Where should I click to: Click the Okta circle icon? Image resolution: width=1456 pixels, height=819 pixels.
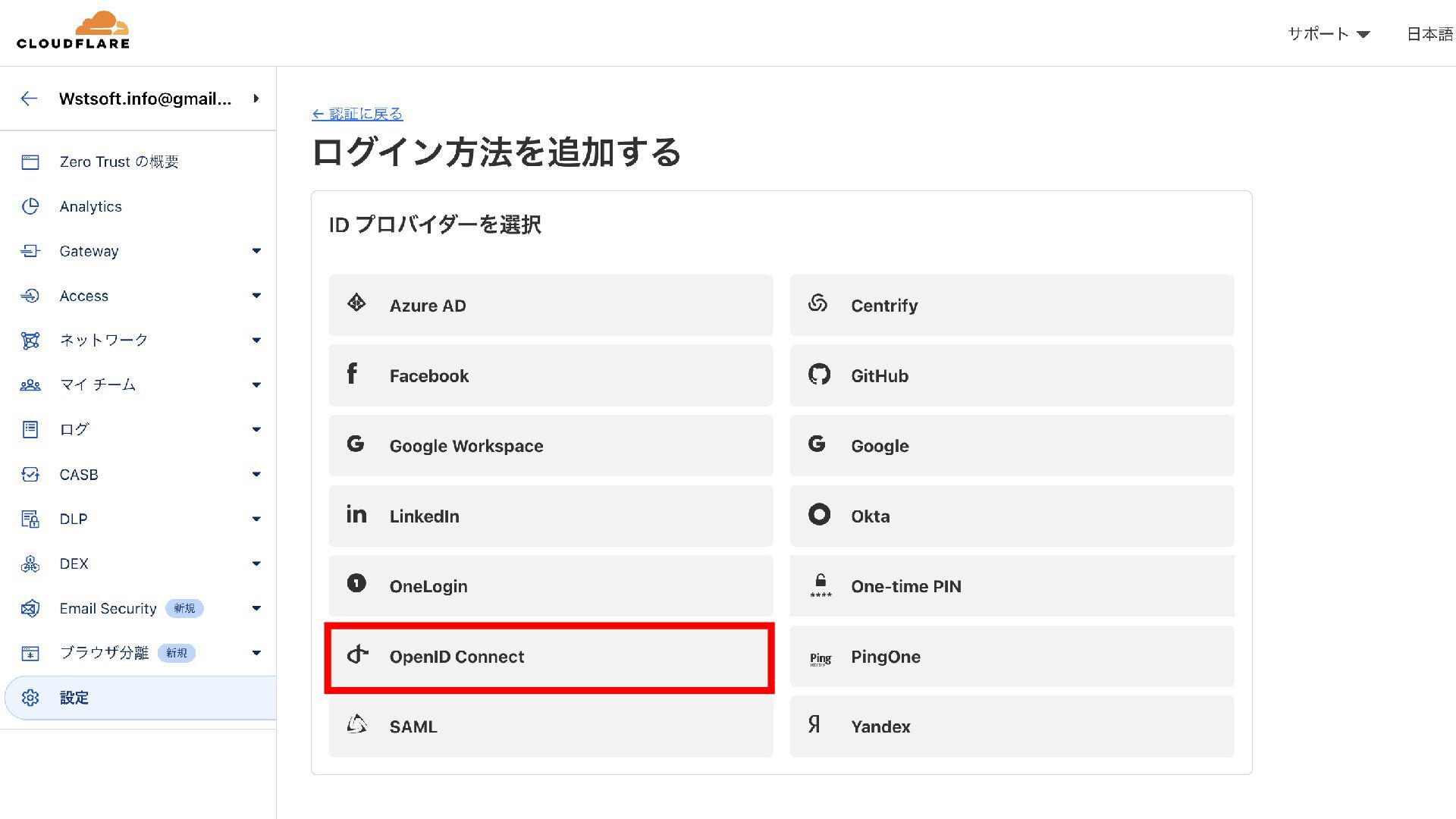[x=819, y=515]
